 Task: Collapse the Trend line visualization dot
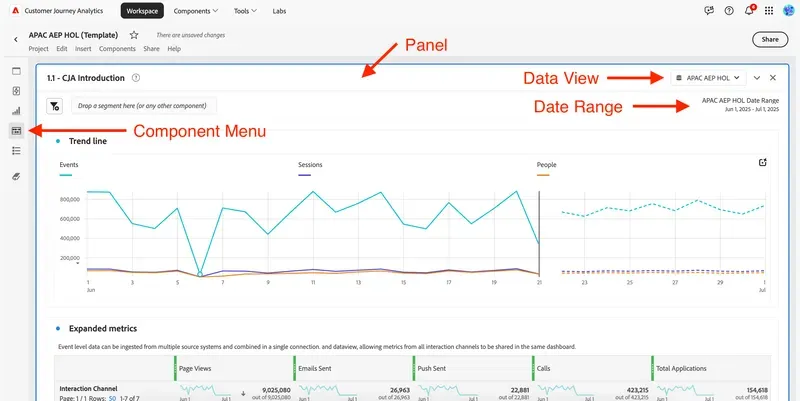coord(58,141)
